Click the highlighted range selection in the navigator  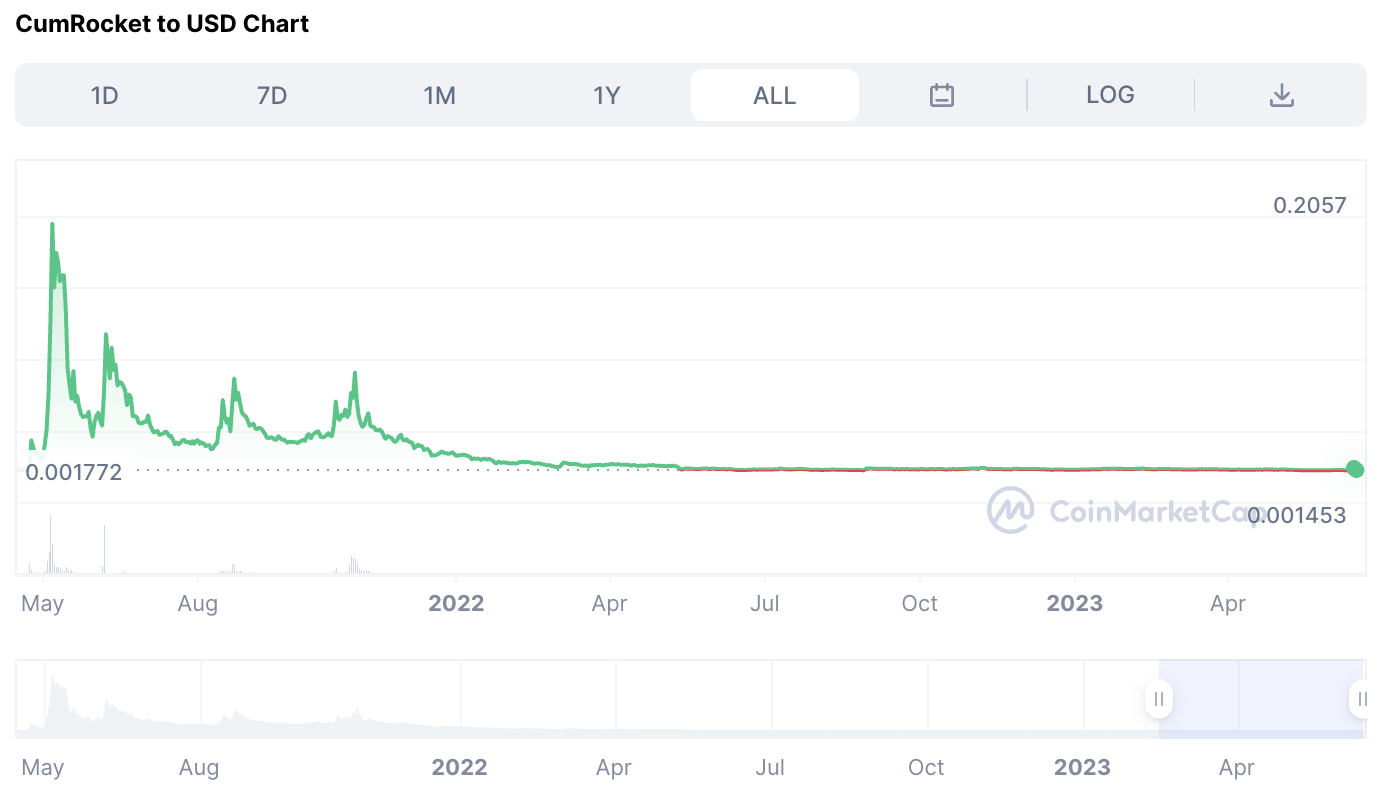[x=1261, y=699]
